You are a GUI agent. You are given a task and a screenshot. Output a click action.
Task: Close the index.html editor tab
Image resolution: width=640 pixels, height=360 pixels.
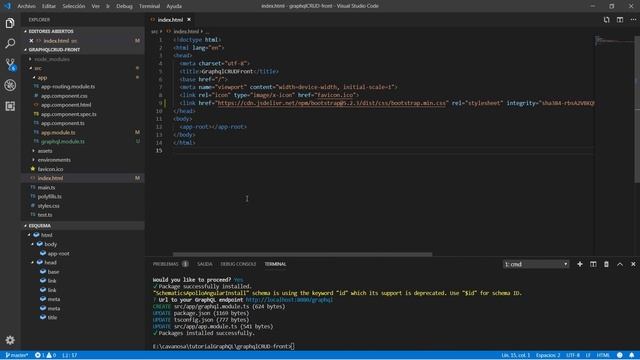point(189,20)
